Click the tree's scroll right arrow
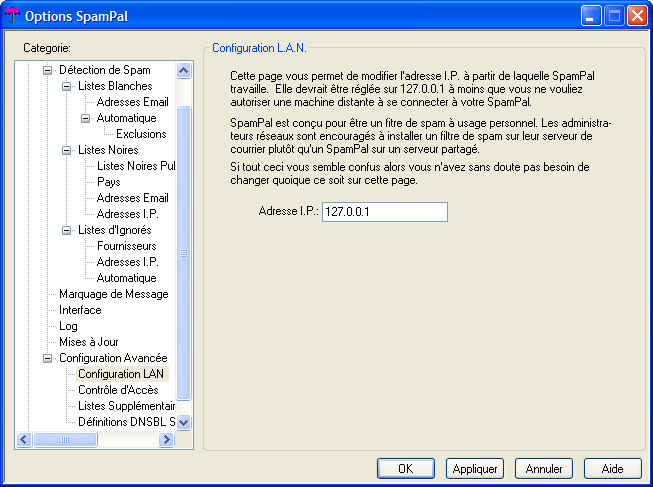The height and width of the screenshot is (487, 653). point(167,440)
